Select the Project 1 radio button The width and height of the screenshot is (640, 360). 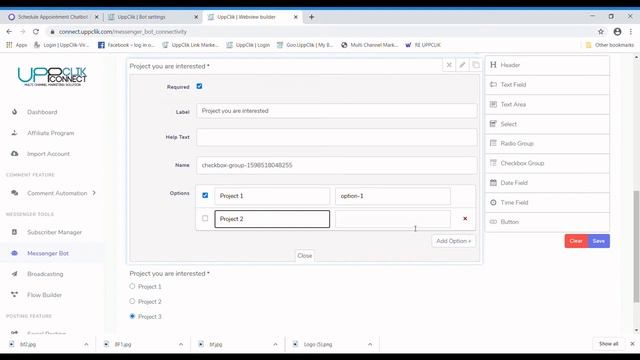(x=132, y=287)
